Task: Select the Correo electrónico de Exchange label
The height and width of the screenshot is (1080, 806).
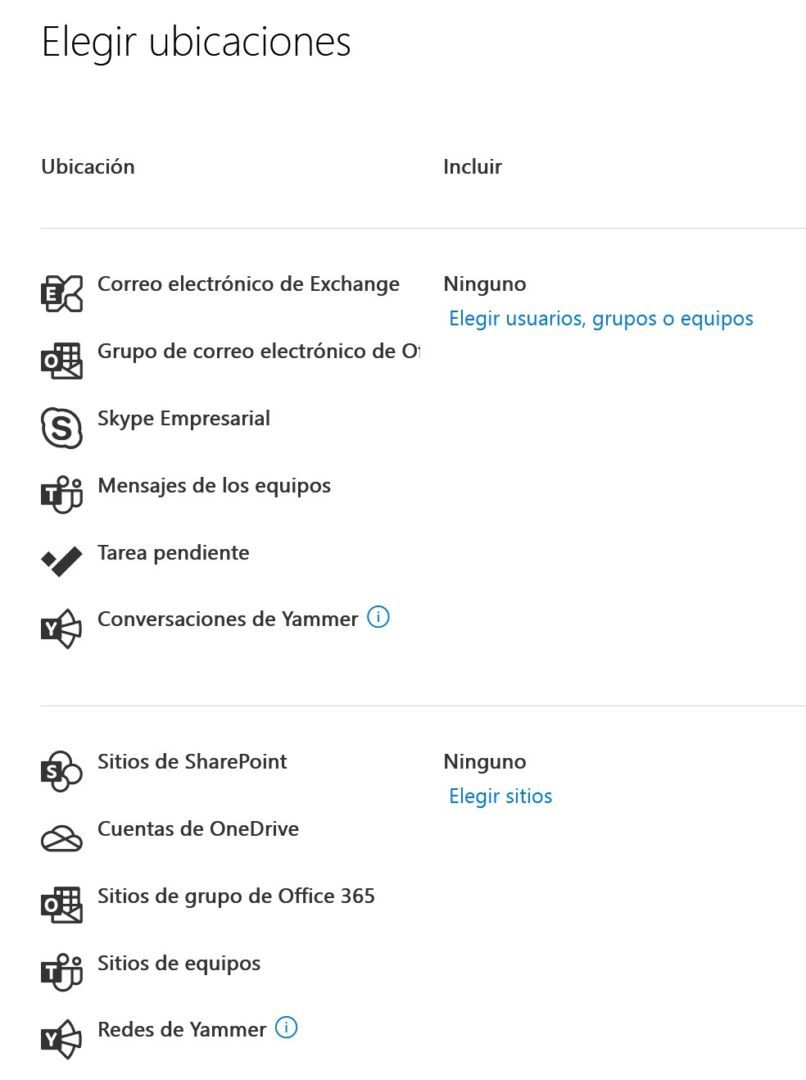Action: [x=248, y=284]
